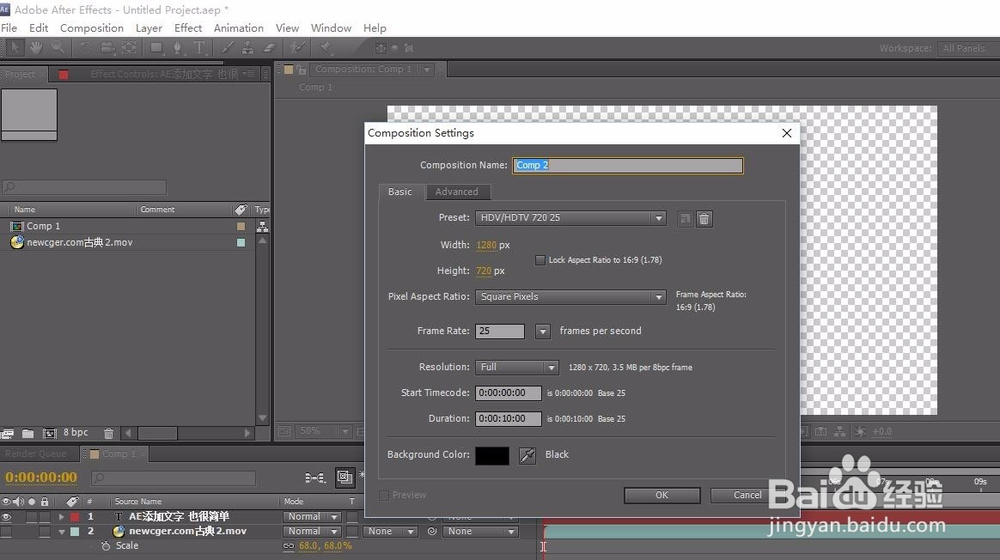Select the Brush tool
The height and width of the screenshot is (560, 1000).
[226, 47]
